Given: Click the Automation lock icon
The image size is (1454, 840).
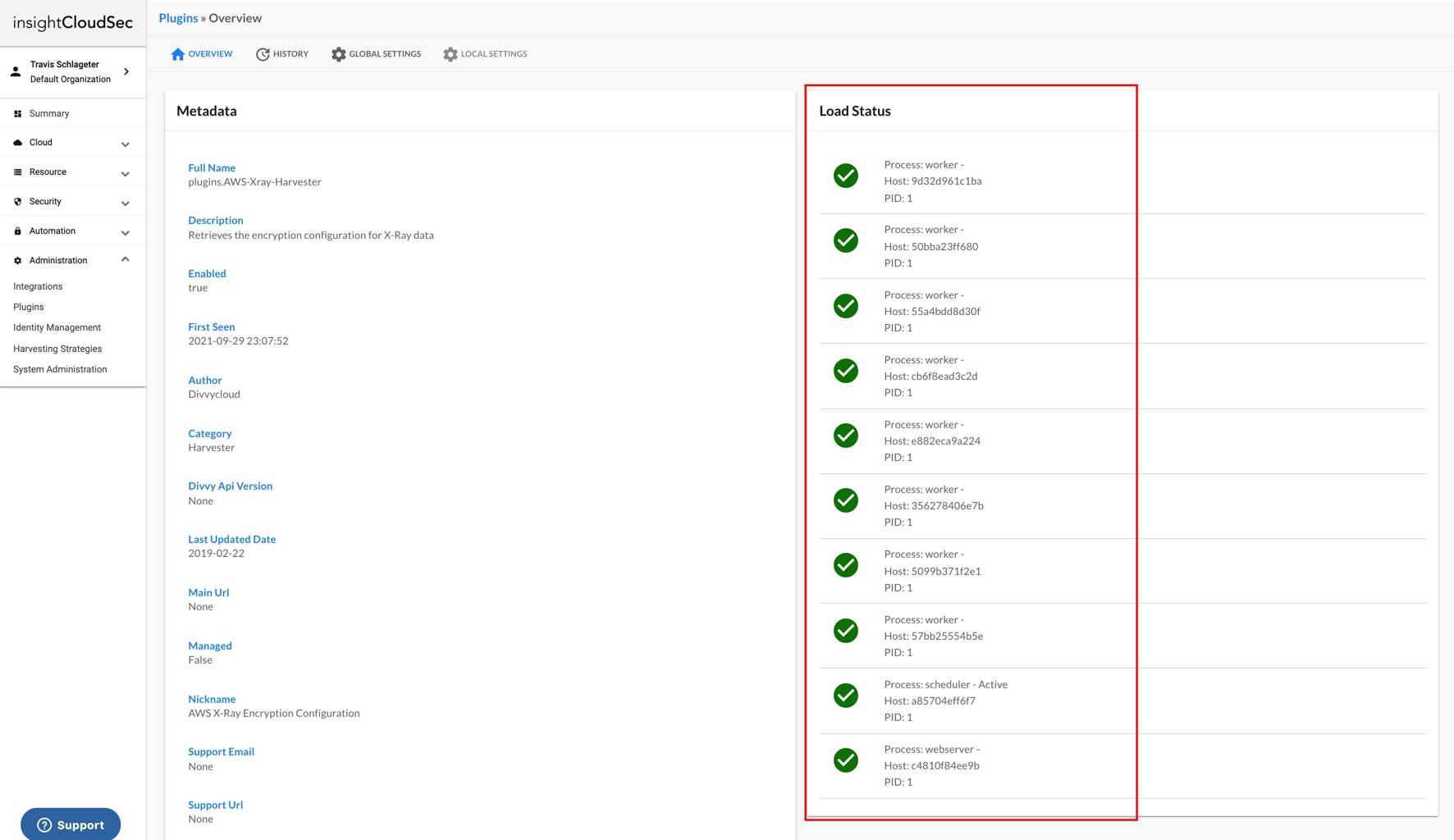Looking at the screenshot, I should [18, 231].
